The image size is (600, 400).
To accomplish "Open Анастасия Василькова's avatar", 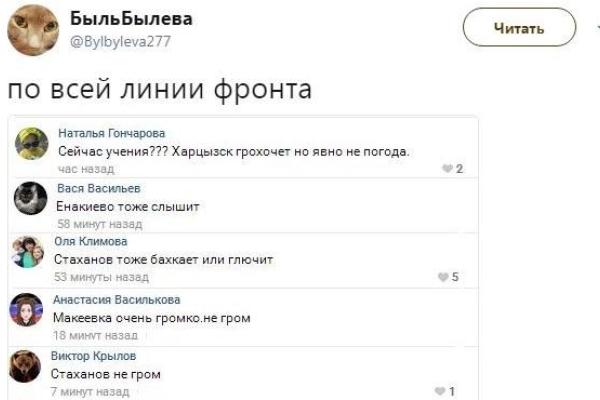I will [27, 310].
